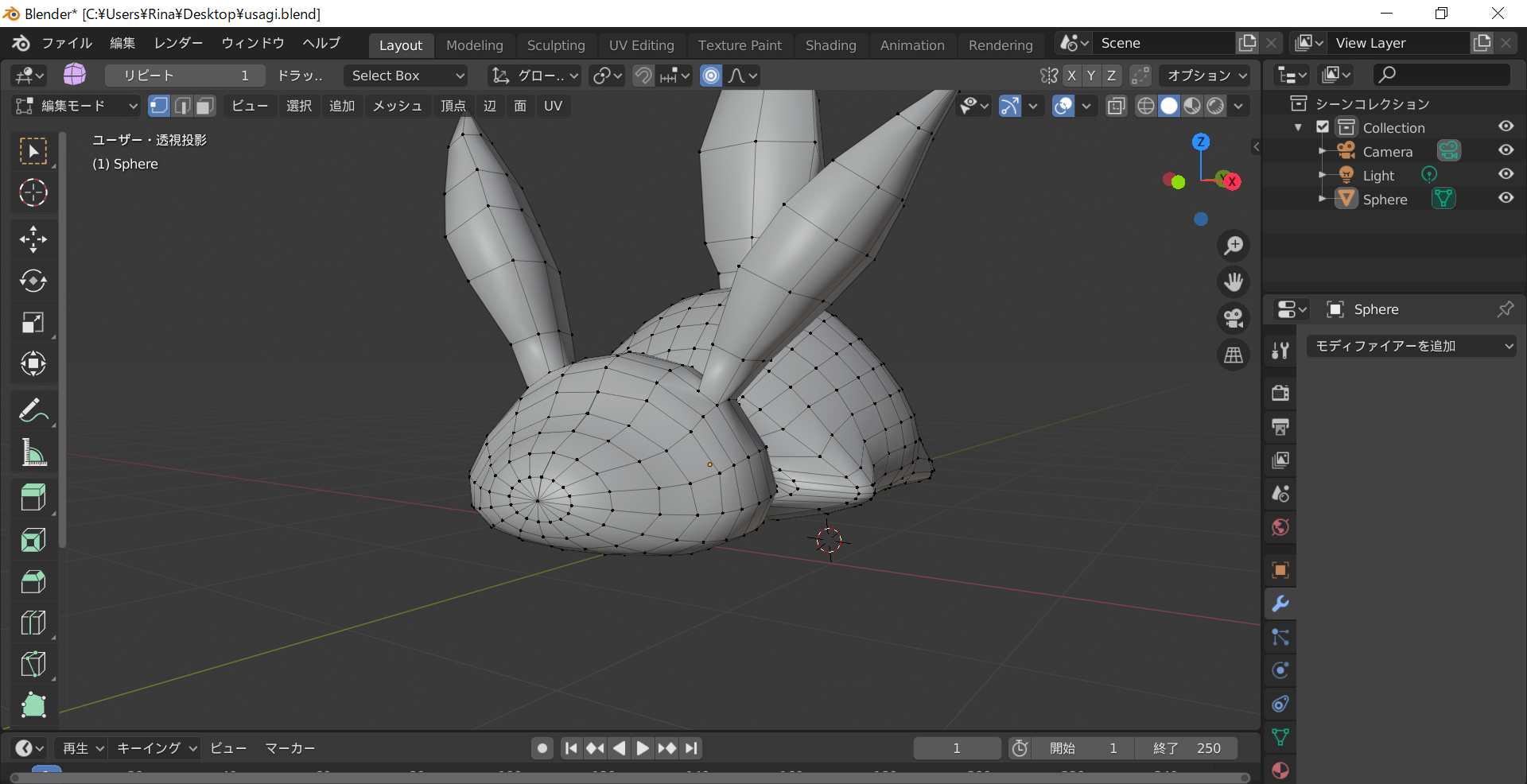Image resolution: width=1527 pixels, height=784 pixels.
Task: Switch to rendered viewport shading
Action: pyautogui.click(x=1215, y=106)
